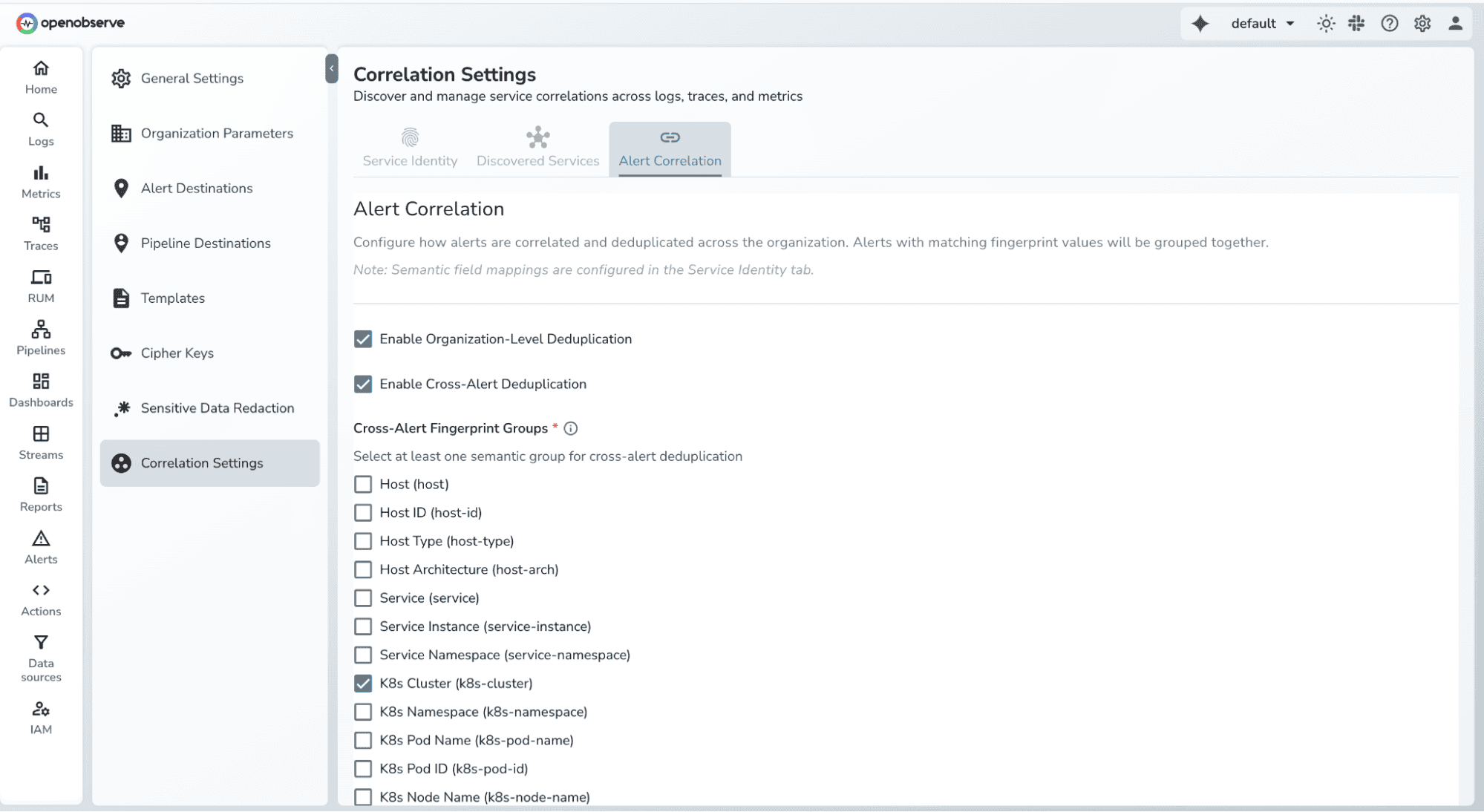The width and height of the screenshot is (1484, 812).
Task: Open the default organization dropdown
Action: tap(1261, 23)
